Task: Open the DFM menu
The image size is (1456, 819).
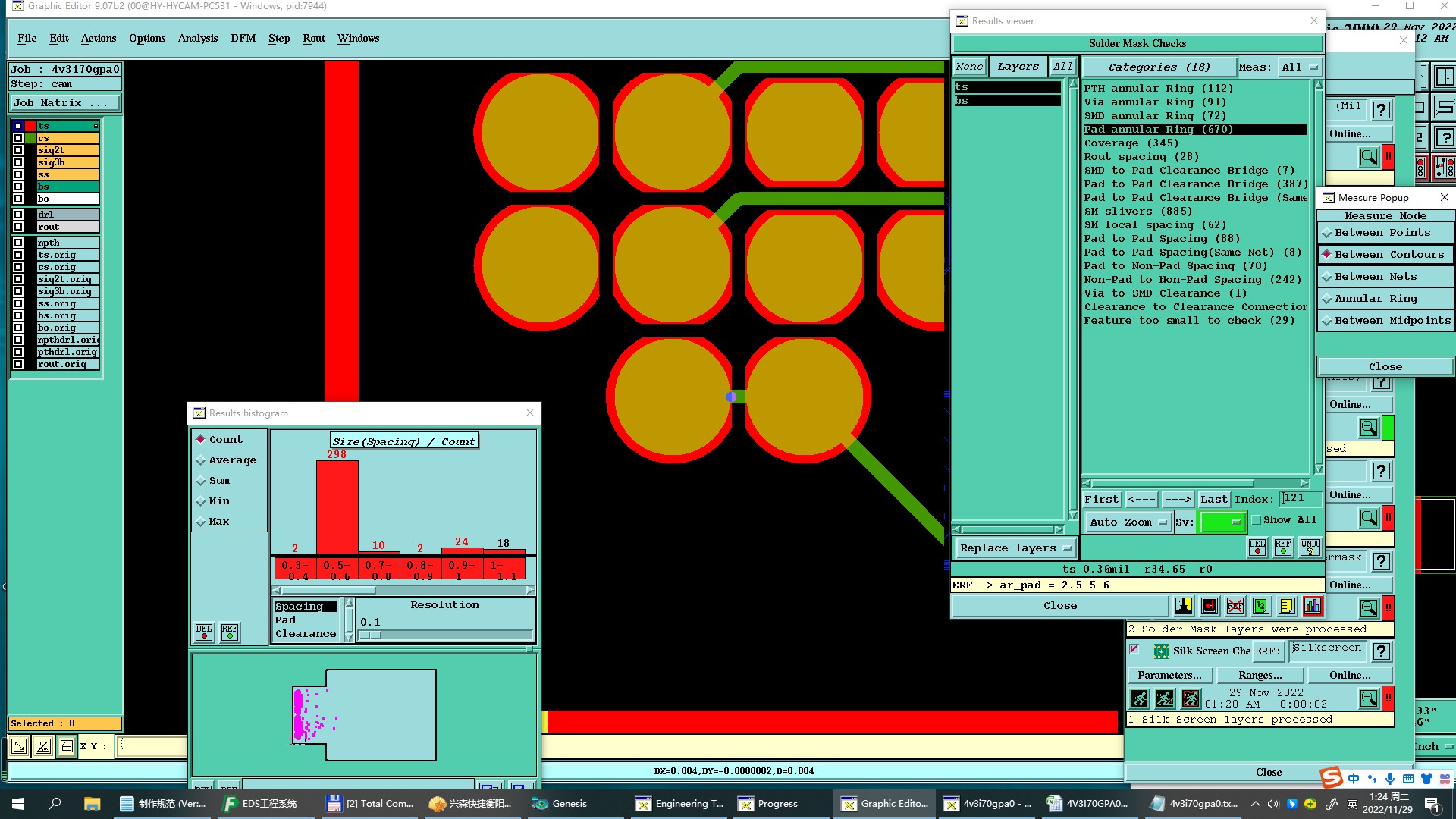Action: click(243, 39)
